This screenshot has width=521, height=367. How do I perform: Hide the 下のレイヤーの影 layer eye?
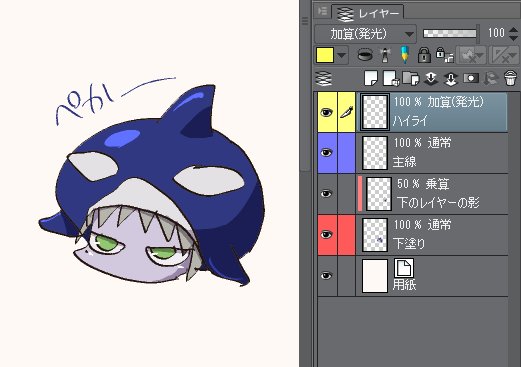327,194
